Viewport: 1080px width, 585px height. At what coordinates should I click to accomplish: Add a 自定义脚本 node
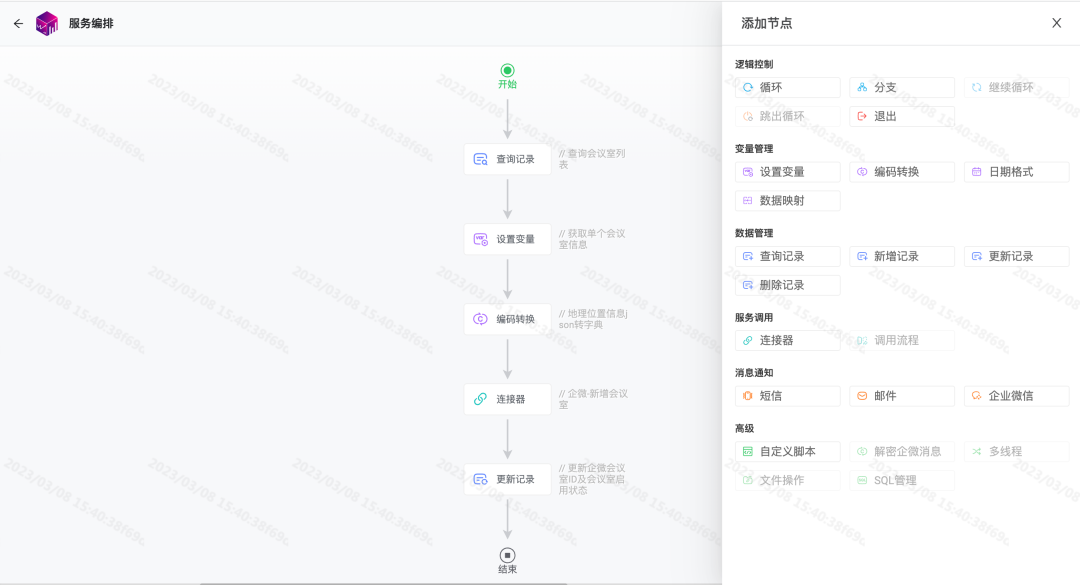pos(788,451)
